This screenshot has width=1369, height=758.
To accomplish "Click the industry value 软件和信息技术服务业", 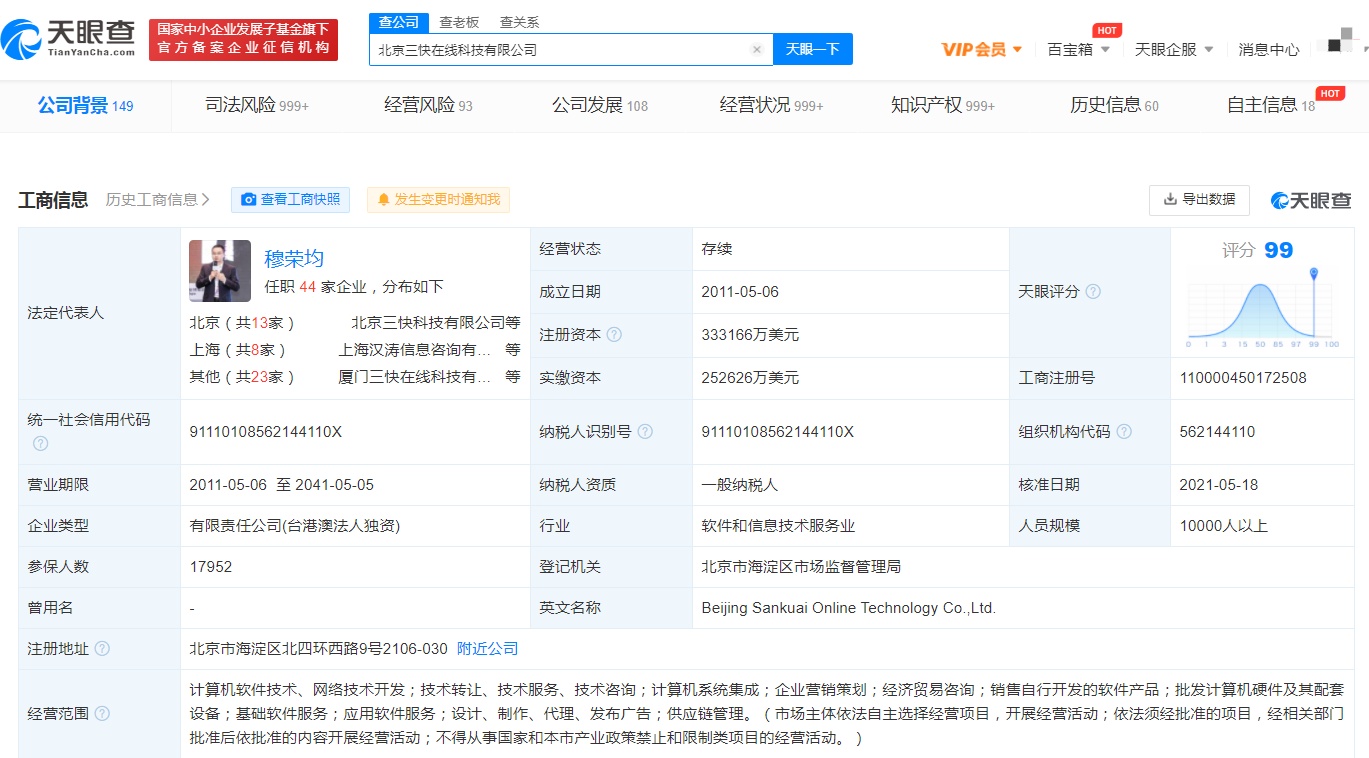I will (778, 526).
